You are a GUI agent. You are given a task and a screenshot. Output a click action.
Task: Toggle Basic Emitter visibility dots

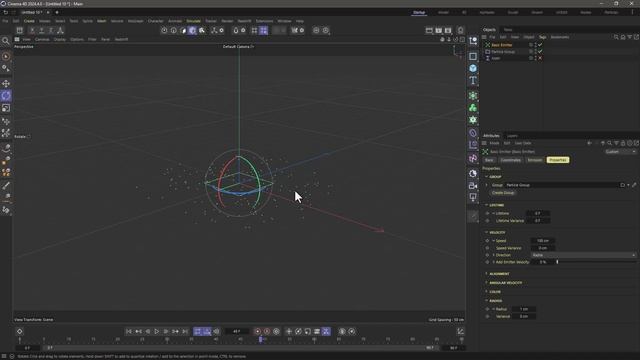[x=535, y=45]
